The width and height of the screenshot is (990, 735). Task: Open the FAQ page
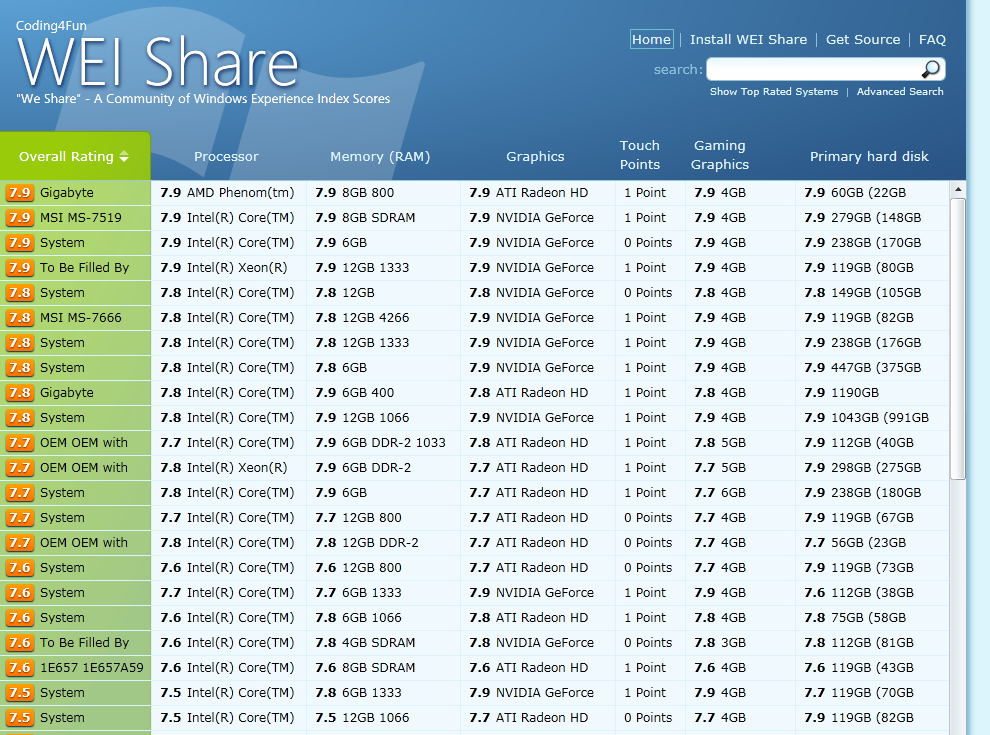[x=932, y=39]
